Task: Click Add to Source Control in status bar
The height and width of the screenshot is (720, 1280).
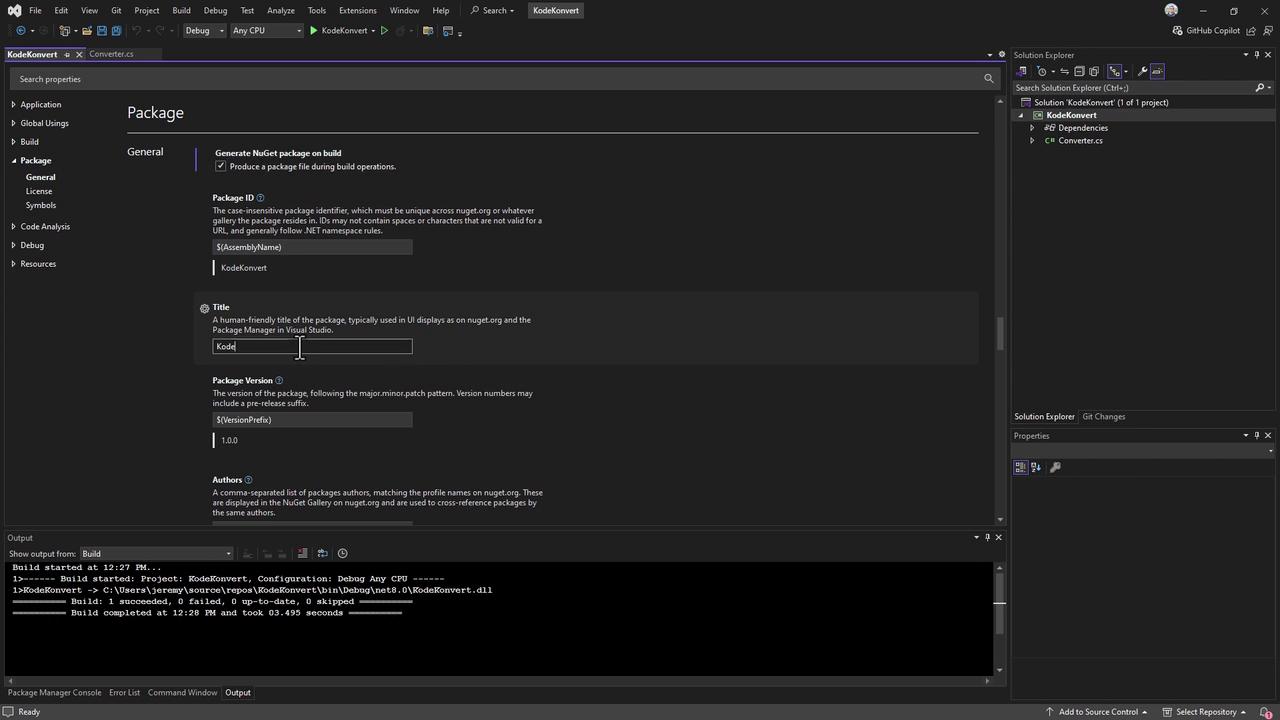Action: (1098, 712)
